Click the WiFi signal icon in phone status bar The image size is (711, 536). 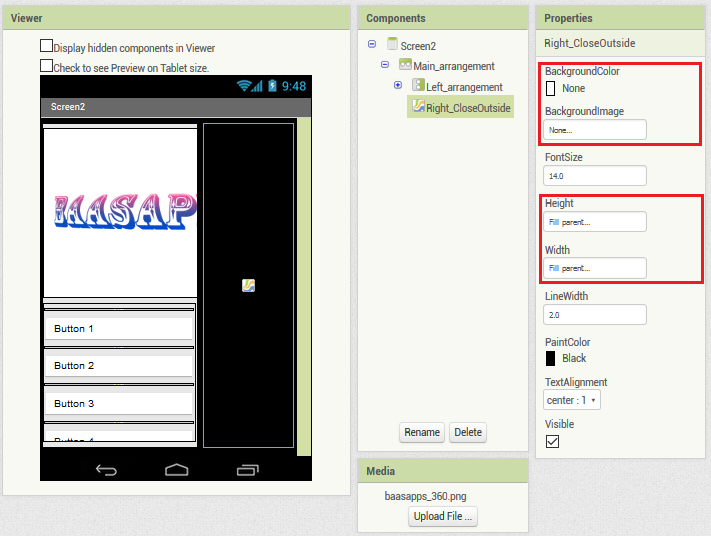244,86
